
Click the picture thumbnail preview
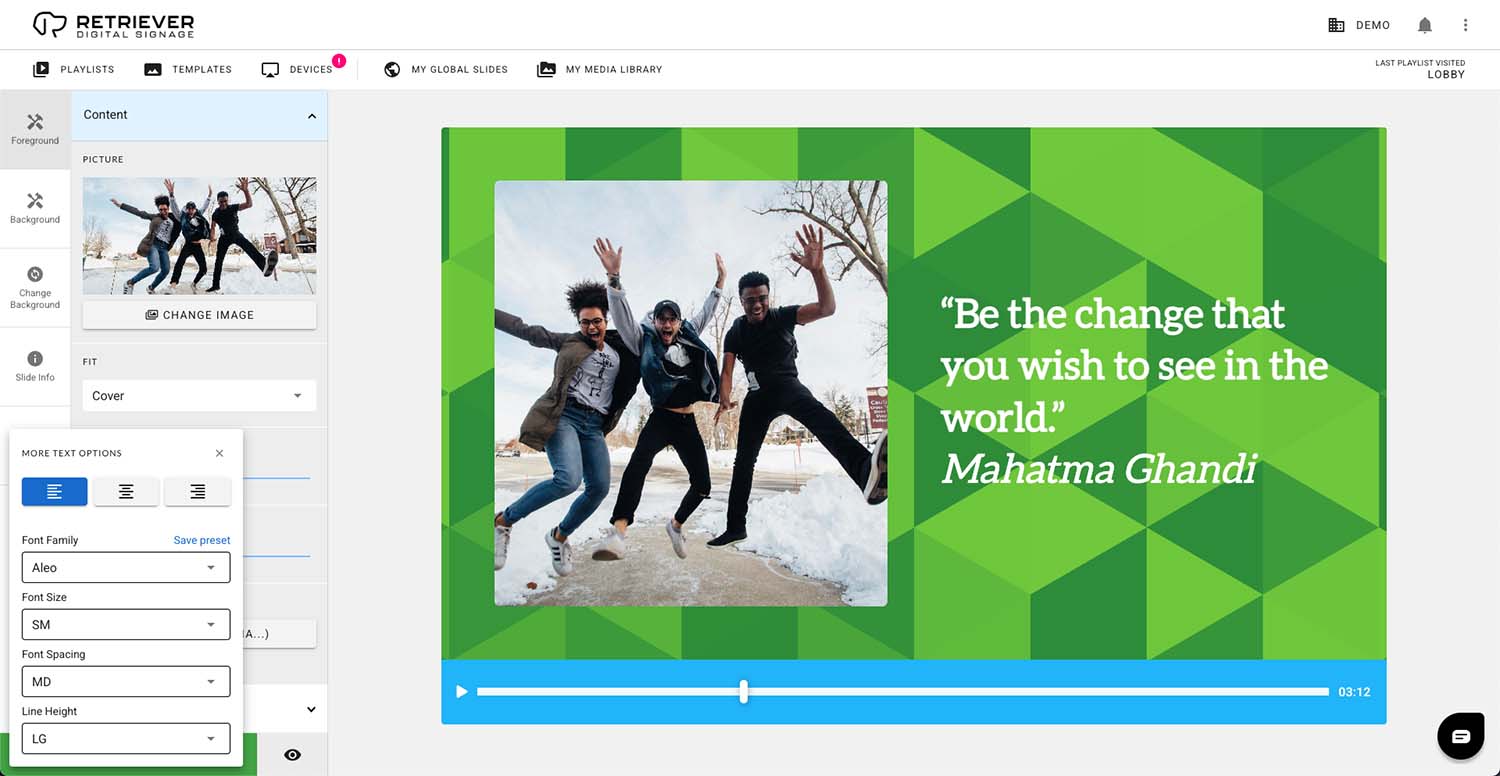[x=199, y=236]
